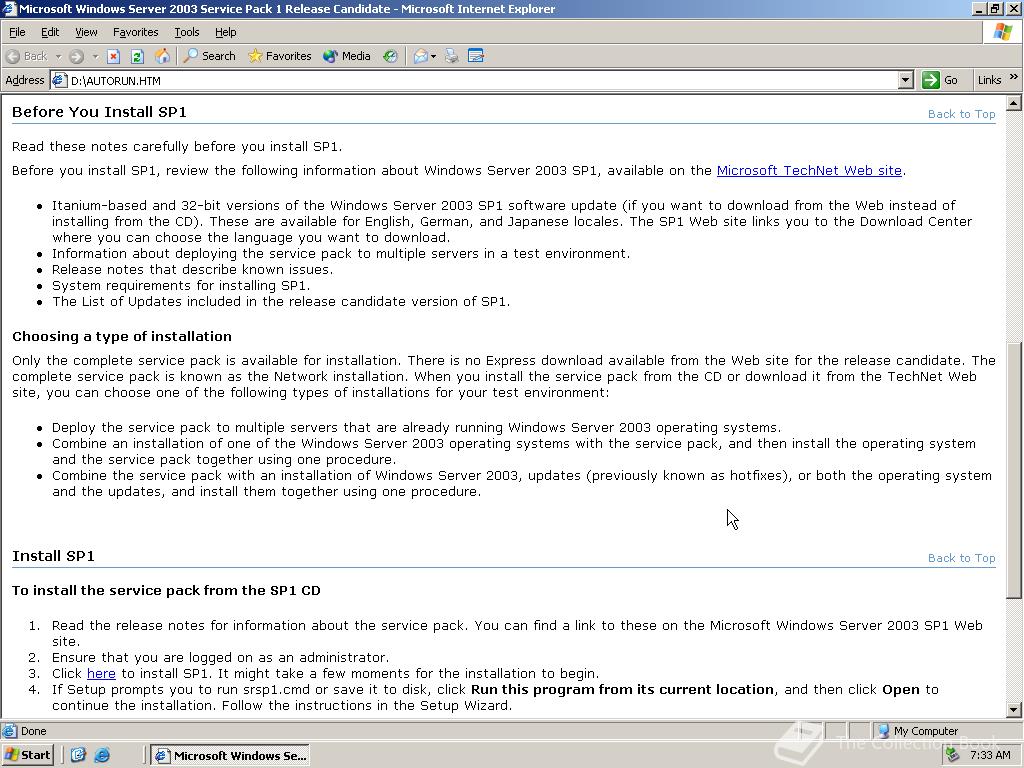Viewport: 1024px width, 768px height.
Task: Click the 'Install SP1' section heading
Action: (54, 556)
